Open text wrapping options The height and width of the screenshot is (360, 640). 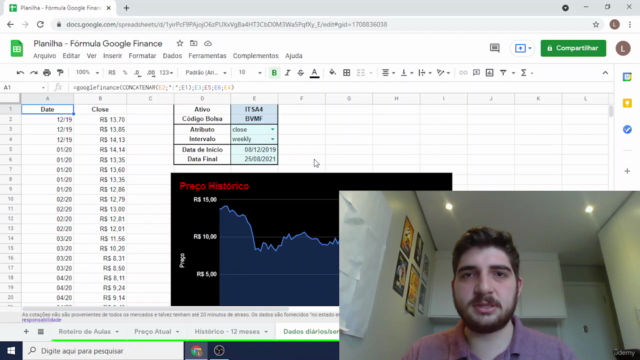(425, 73)
